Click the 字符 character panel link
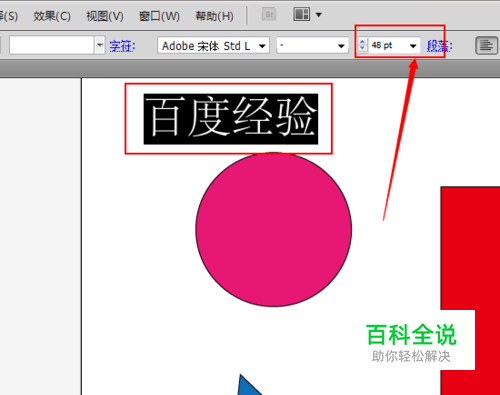The height and width of the screenshot is (395, 500). [x=122, y=46]
